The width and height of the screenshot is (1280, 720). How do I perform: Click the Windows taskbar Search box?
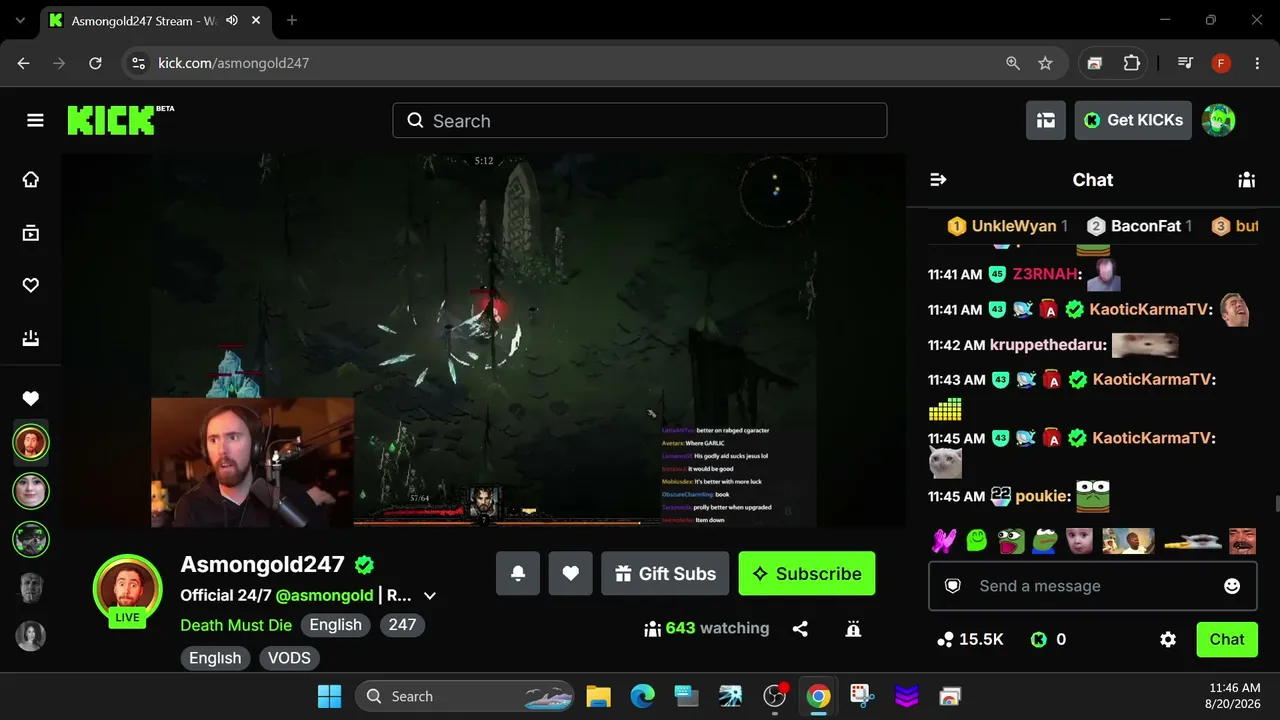tap(466, 696)
